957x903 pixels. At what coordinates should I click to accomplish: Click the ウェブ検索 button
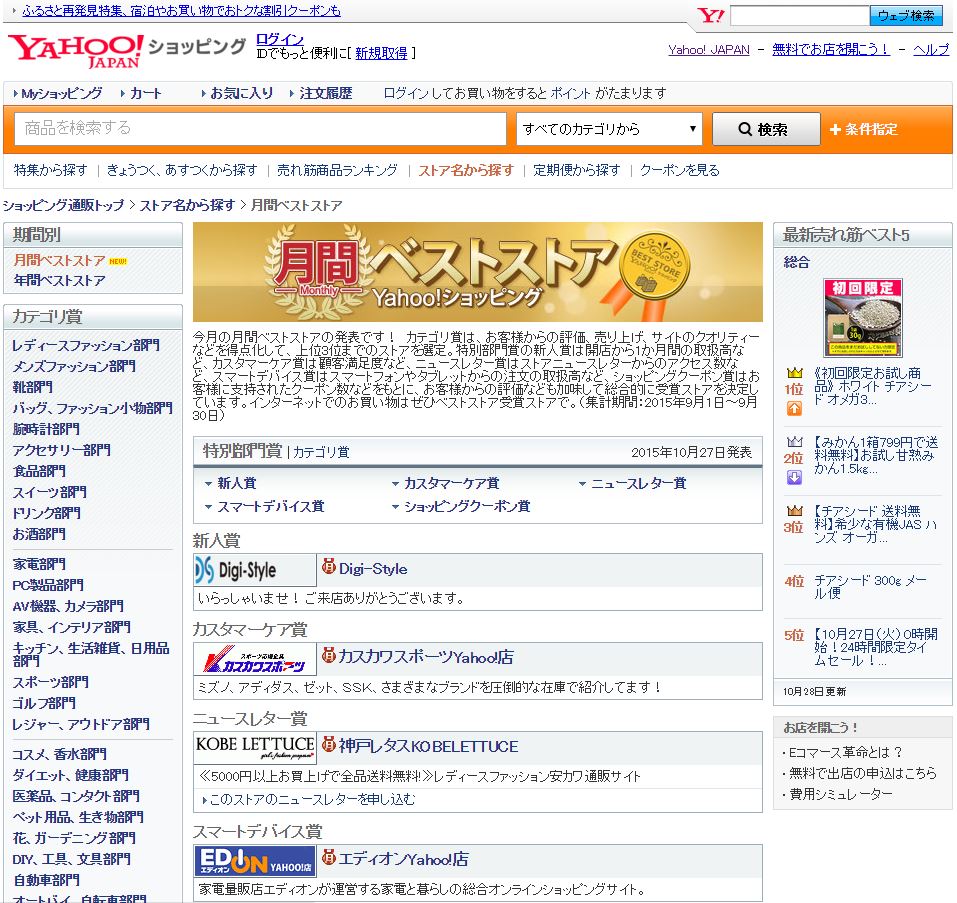[x=906, y=15]
